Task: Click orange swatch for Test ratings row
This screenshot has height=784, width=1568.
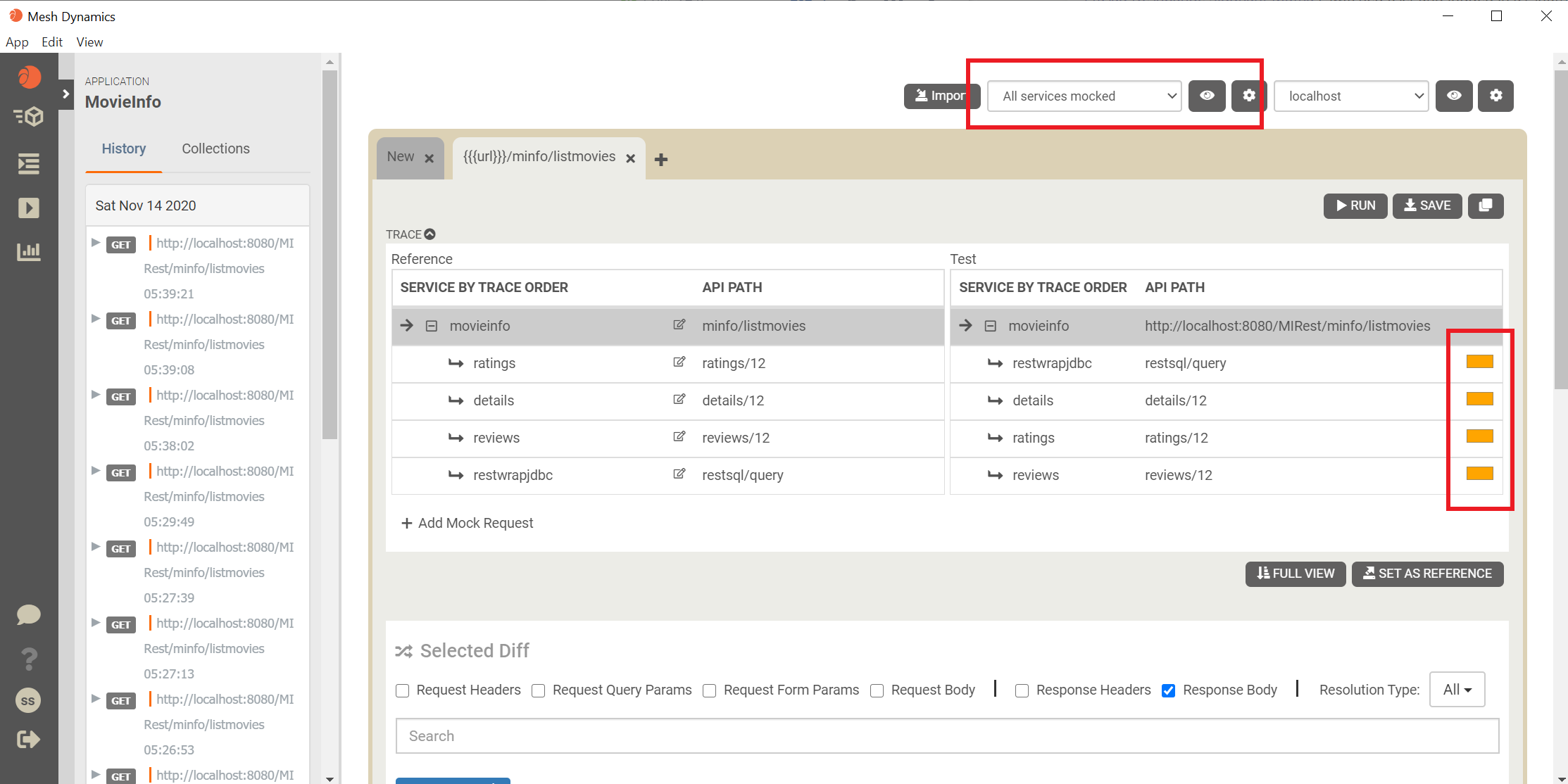Action: tap(1479, 436)
